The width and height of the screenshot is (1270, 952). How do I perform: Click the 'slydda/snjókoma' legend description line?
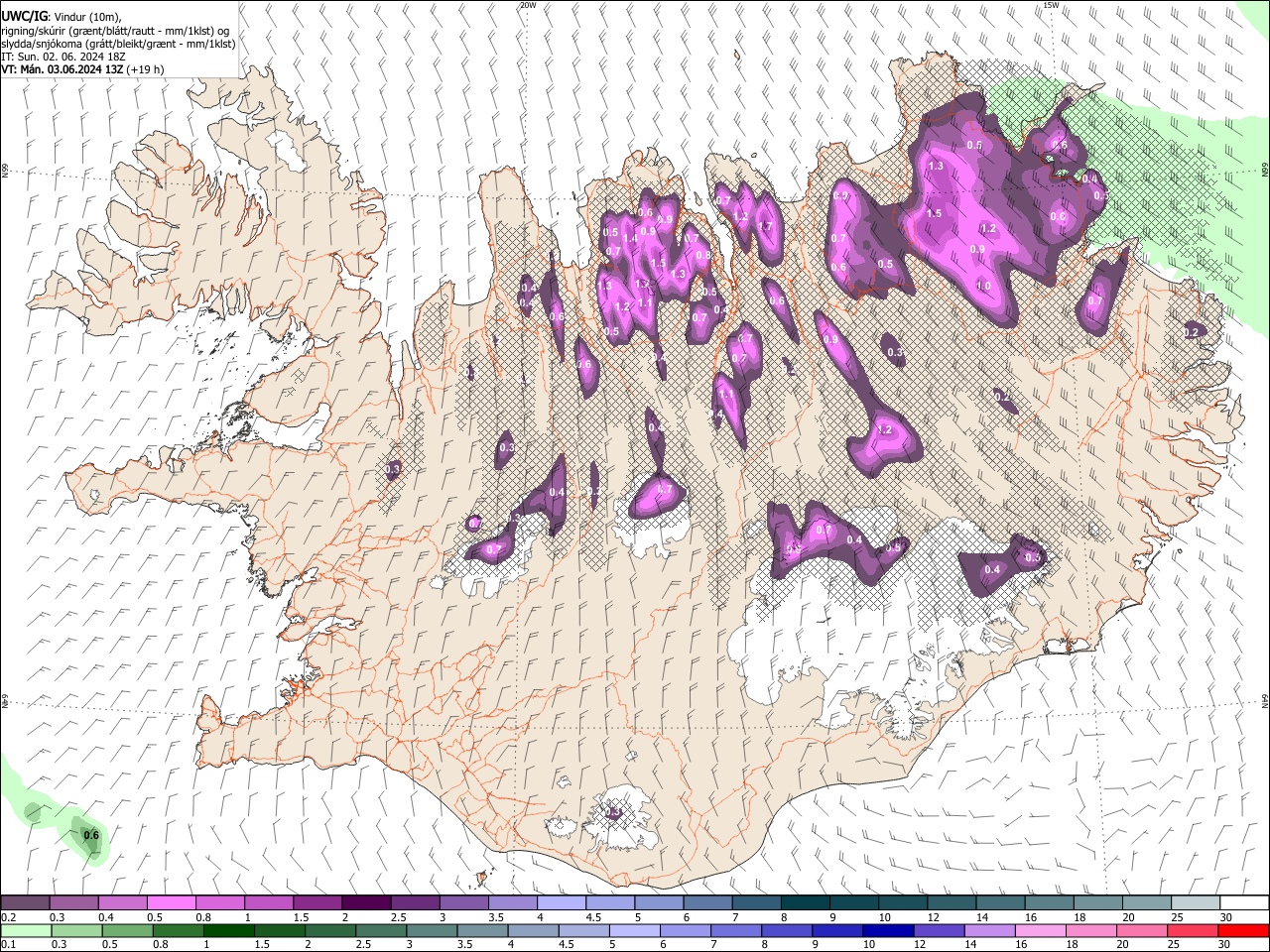click(x=118, y=44)
